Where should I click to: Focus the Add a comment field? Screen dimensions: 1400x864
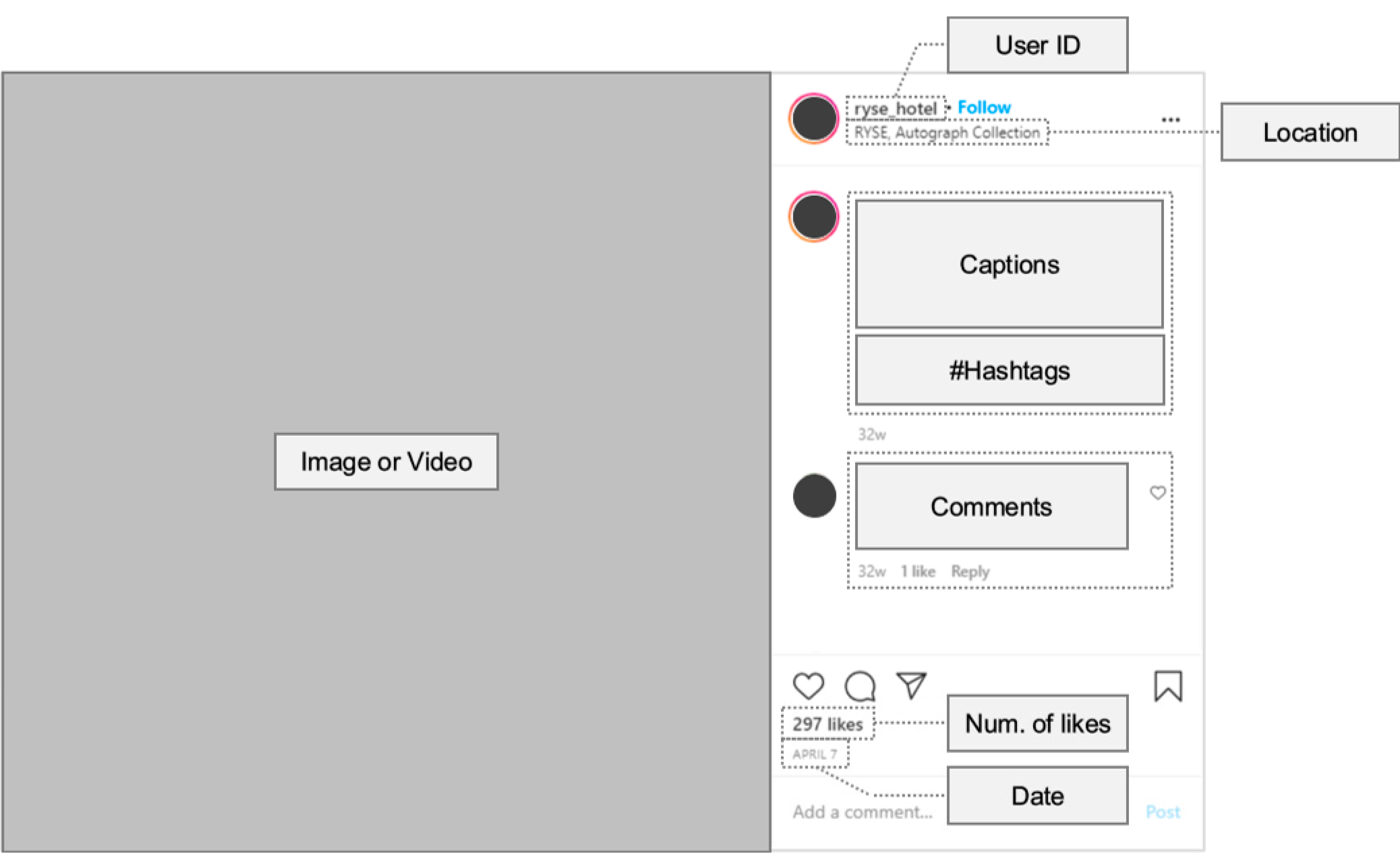click(863, 812)
